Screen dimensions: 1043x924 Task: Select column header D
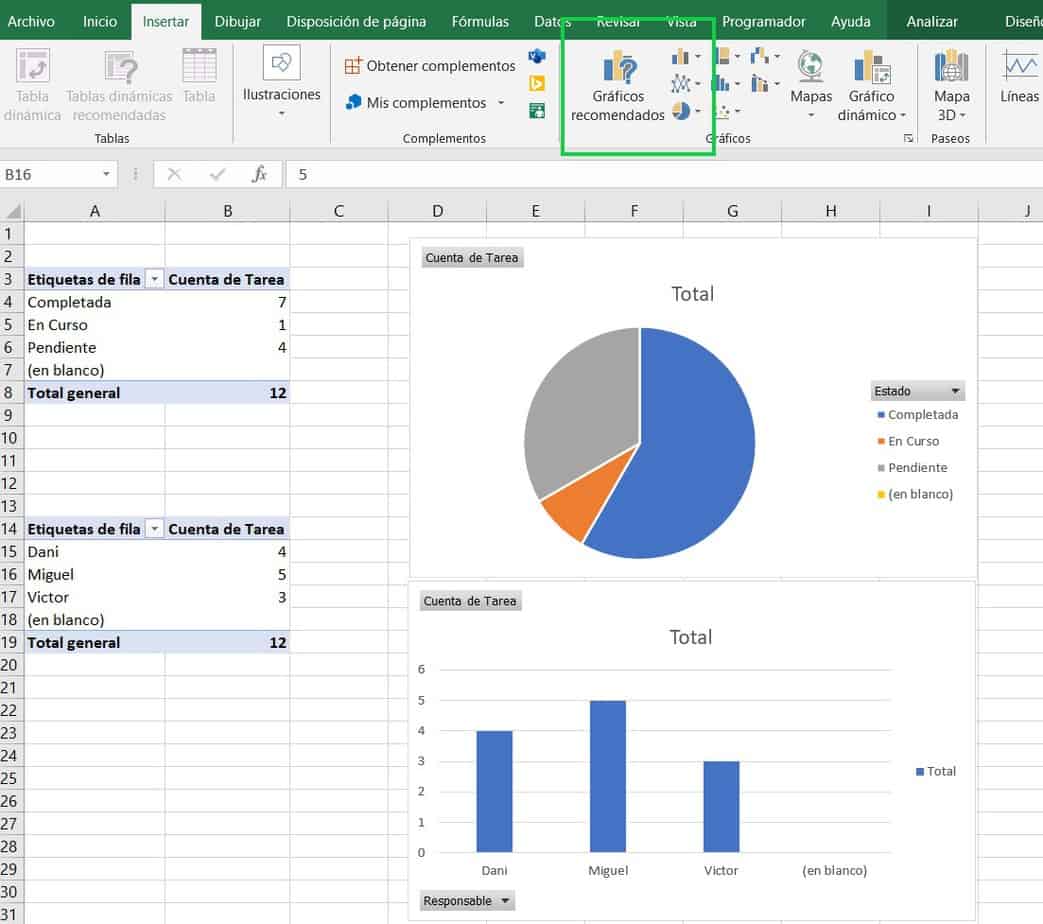pyautogui.click(x=437, y=212)
